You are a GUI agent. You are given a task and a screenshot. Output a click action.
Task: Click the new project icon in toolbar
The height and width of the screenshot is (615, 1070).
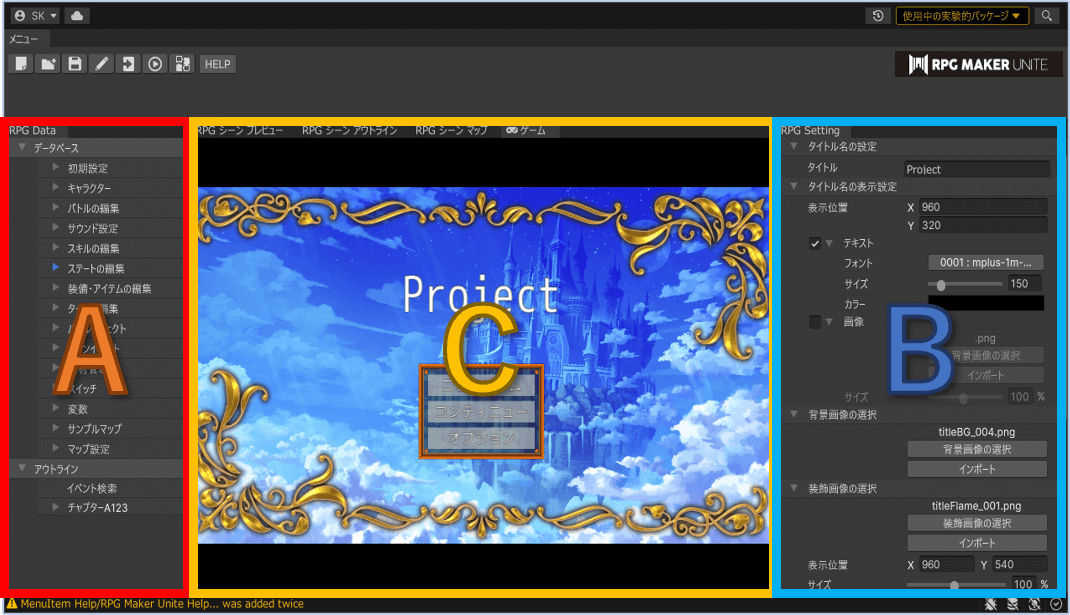point(21,64)
